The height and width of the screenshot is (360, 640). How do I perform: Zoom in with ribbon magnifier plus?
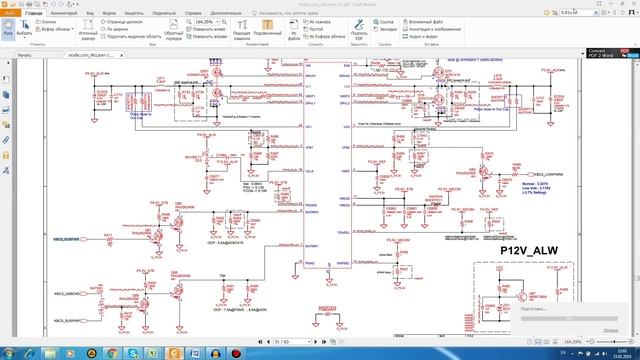[x=224, y=22]
